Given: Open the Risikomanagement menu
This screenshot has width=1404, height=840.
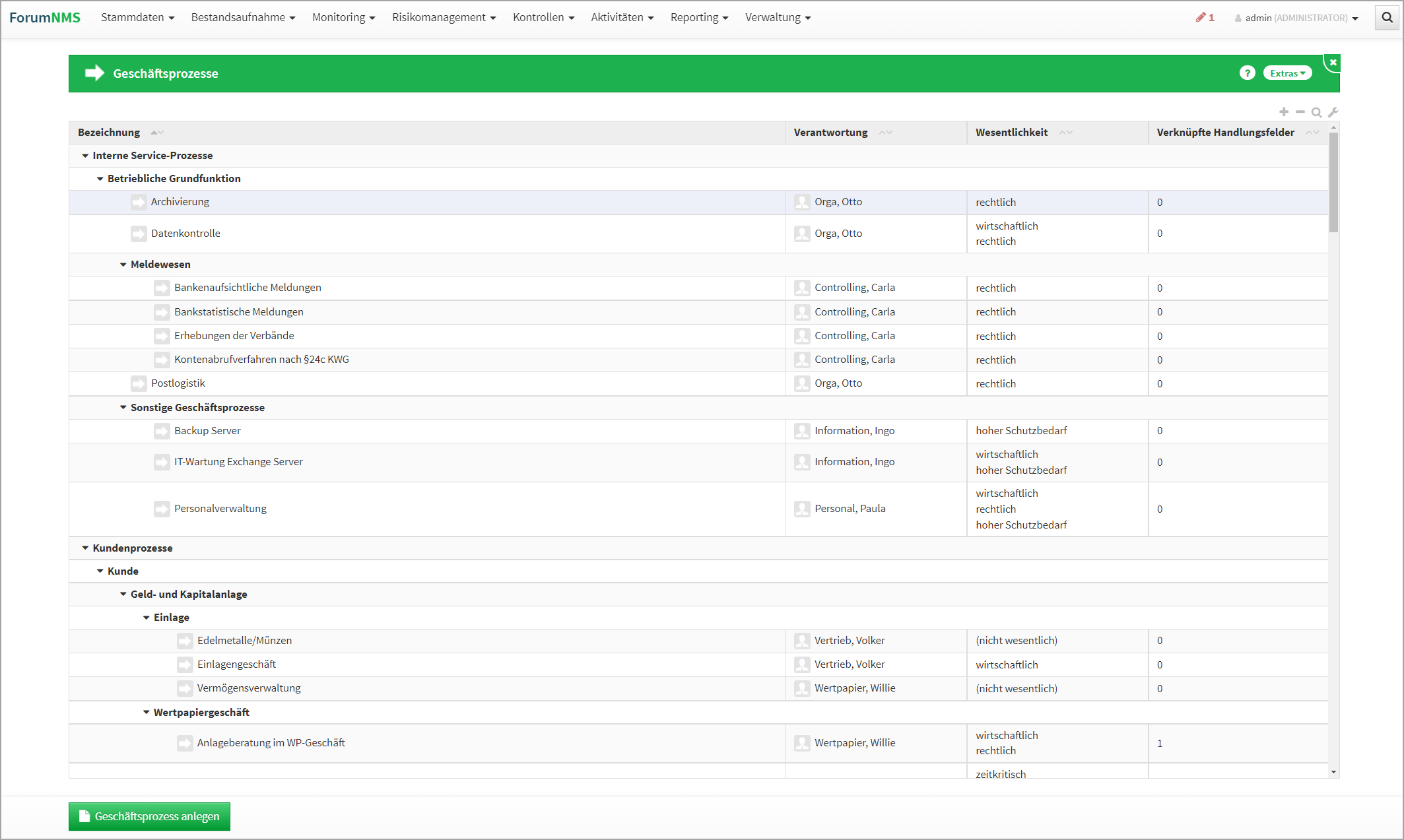Looking at the screenshot, I should [x=444, y=18].
